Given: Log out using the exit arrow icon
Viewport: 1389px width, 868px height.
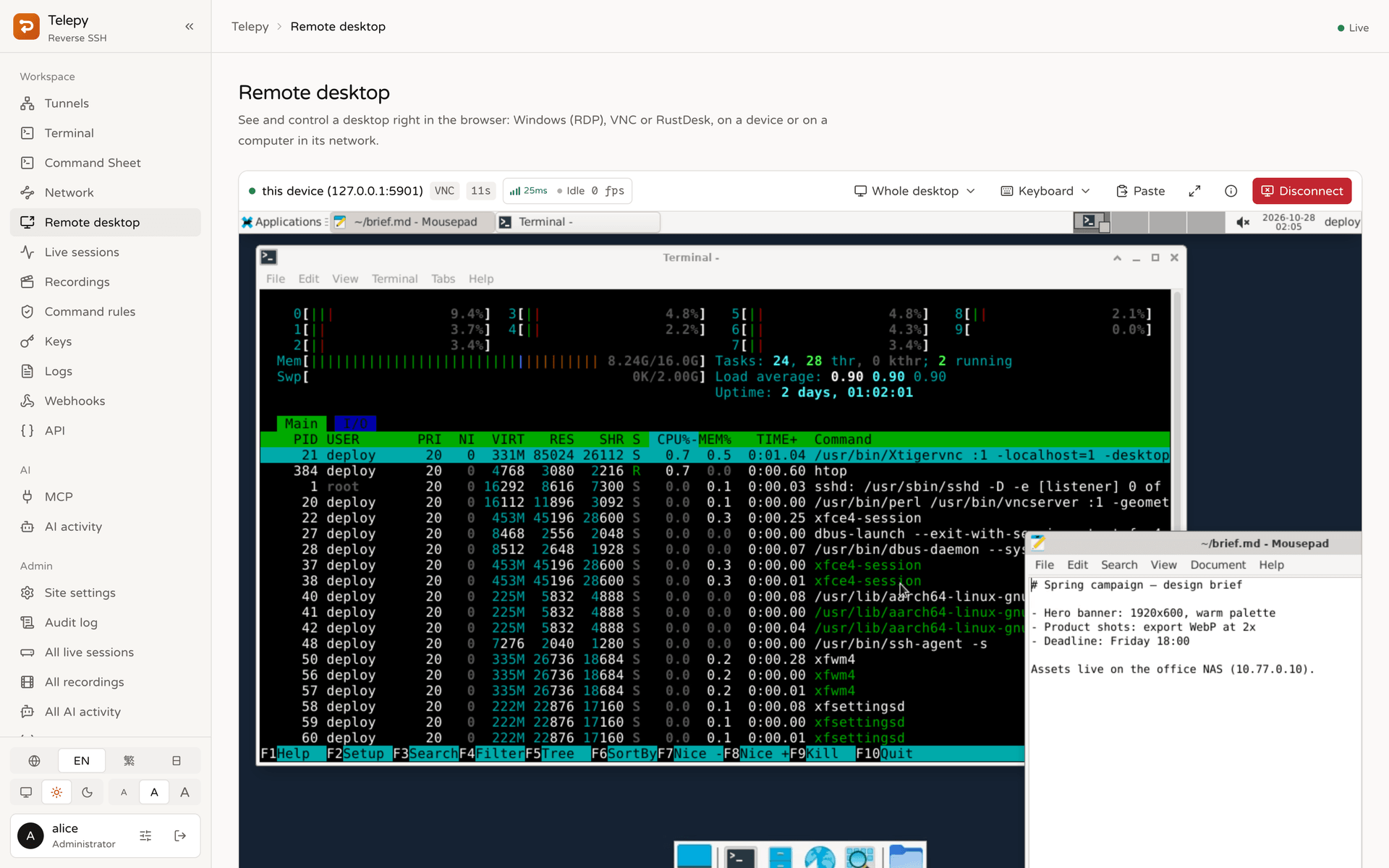Looking at the screenshot, I should click(180, 836).
